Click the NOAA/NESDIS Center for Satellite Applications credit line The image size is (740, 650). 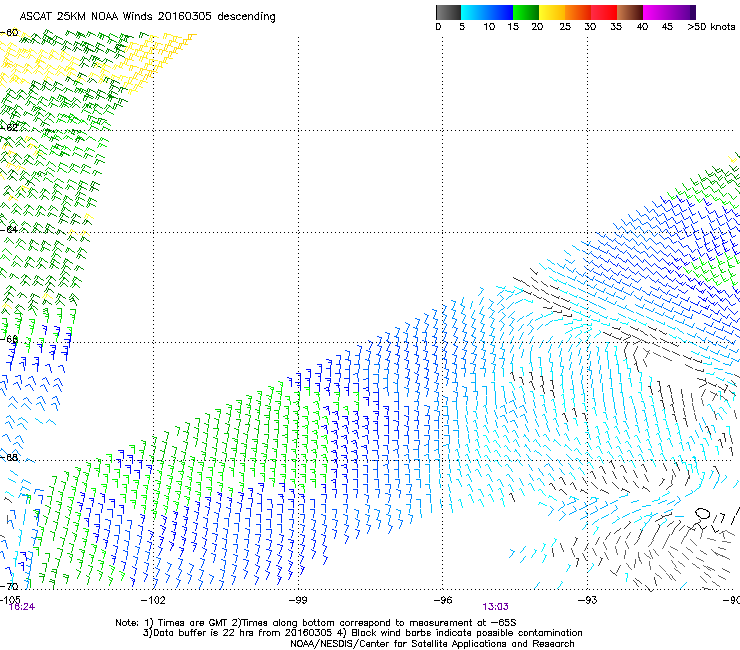(432, 644)
